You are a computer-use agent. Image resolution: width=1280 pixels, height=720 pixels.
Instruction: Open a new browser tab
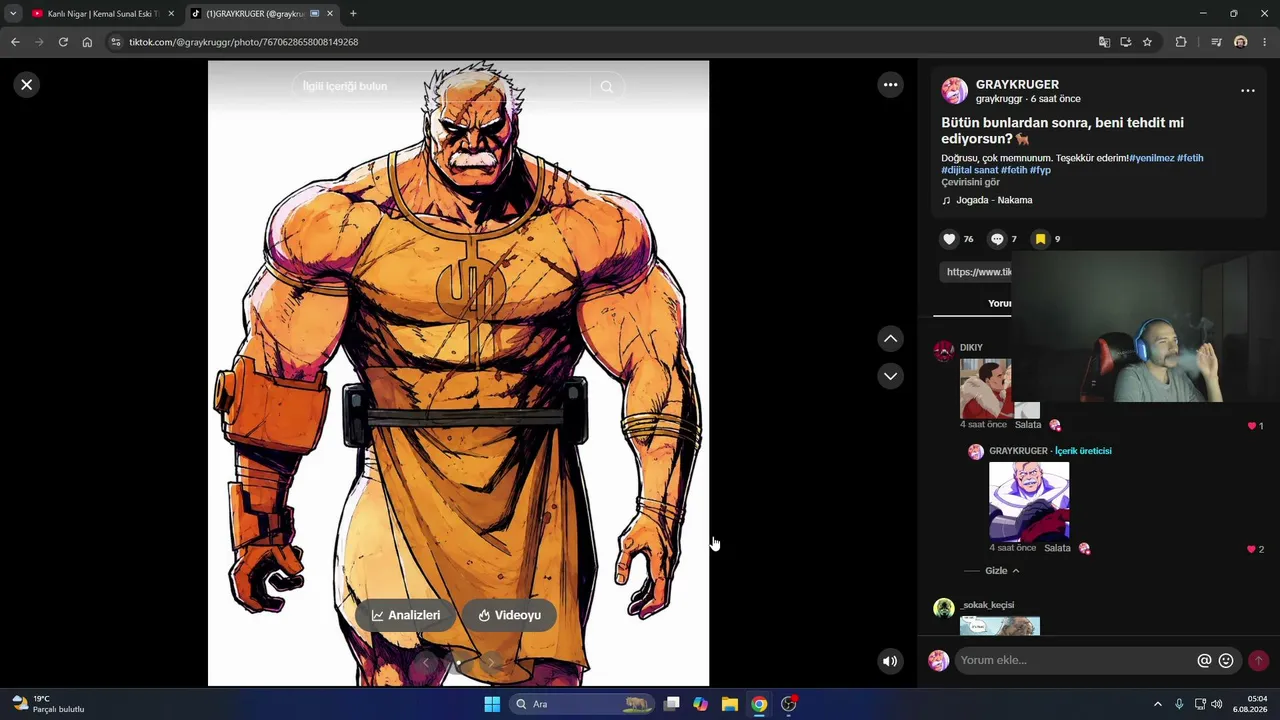tap(353, 14)
